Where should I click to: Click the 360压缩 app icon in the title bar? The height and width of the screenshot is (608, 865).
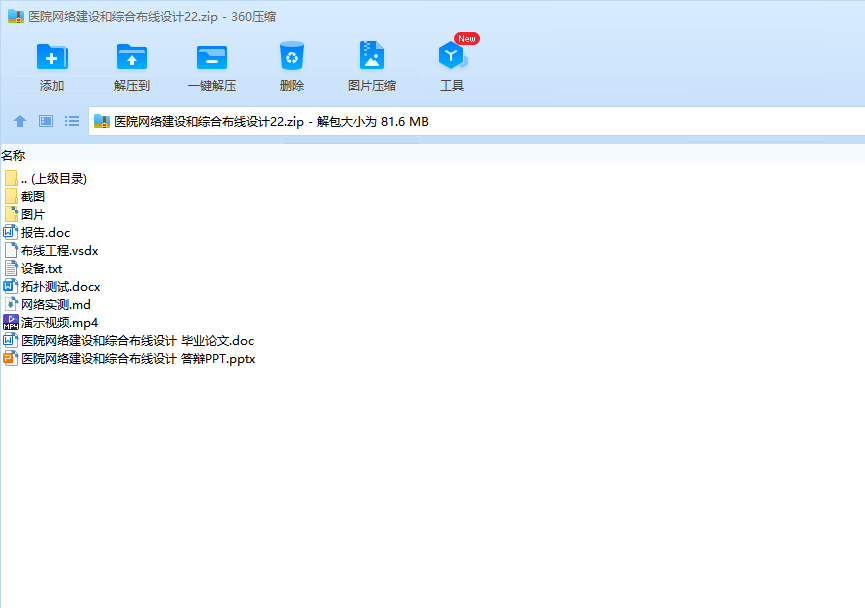tap(16, 16)
